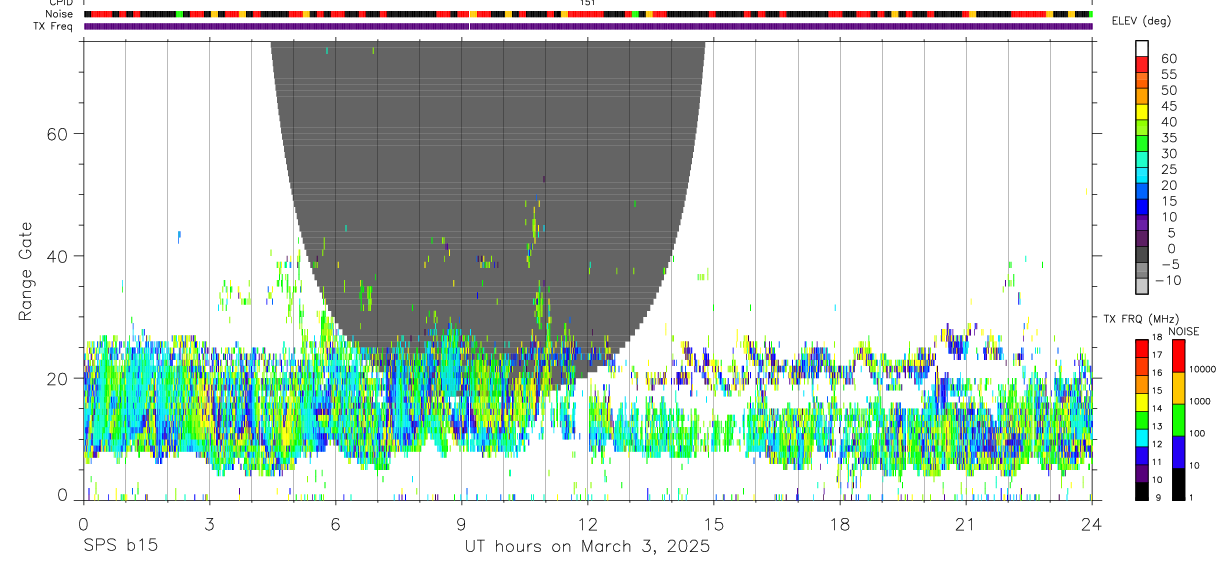This screenshot has height=567, width=1228.
Task: Click the '60' tick label on the Range Gate axis
Action: pyautogui.click(x=56, y=134)
